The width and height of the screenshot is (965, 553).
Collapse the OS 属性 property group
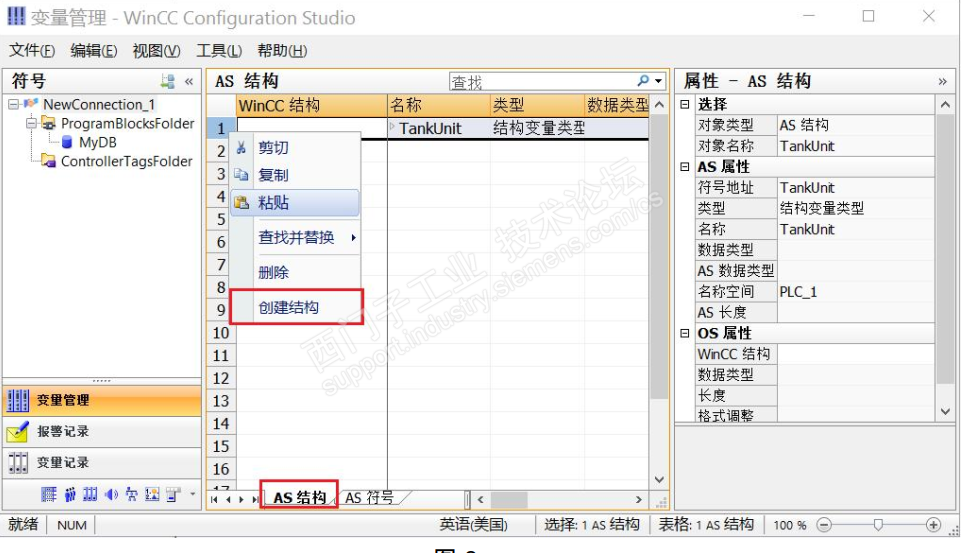(x=684, y=333)
